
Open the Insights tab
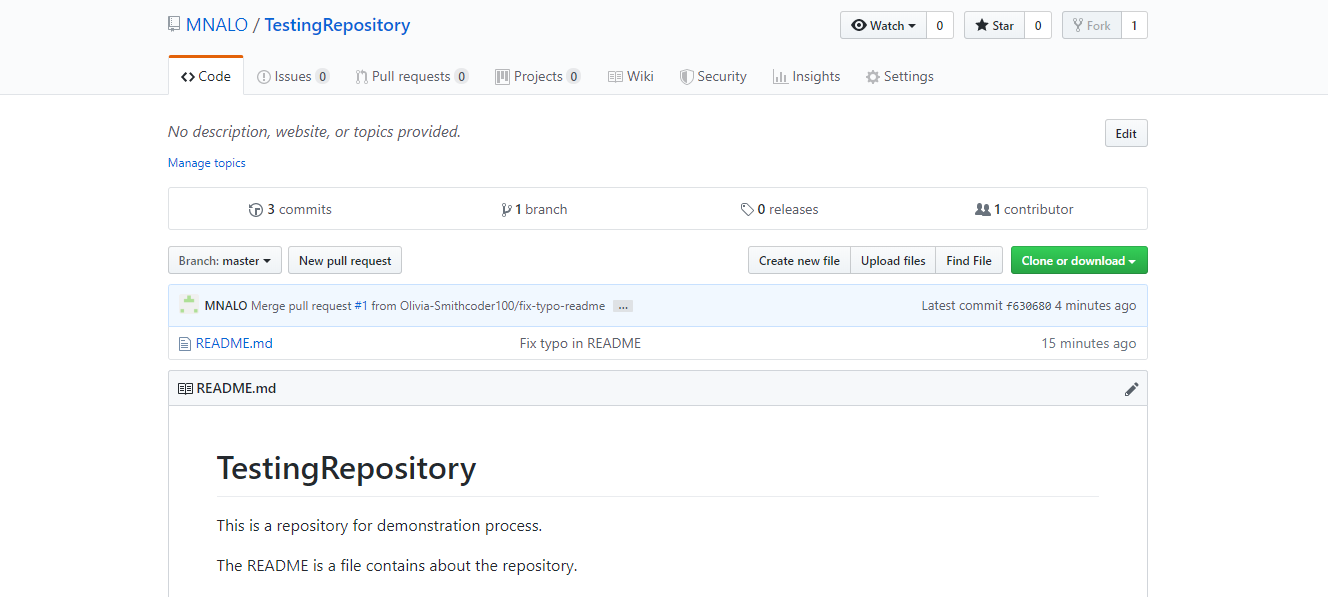point(806,76)
